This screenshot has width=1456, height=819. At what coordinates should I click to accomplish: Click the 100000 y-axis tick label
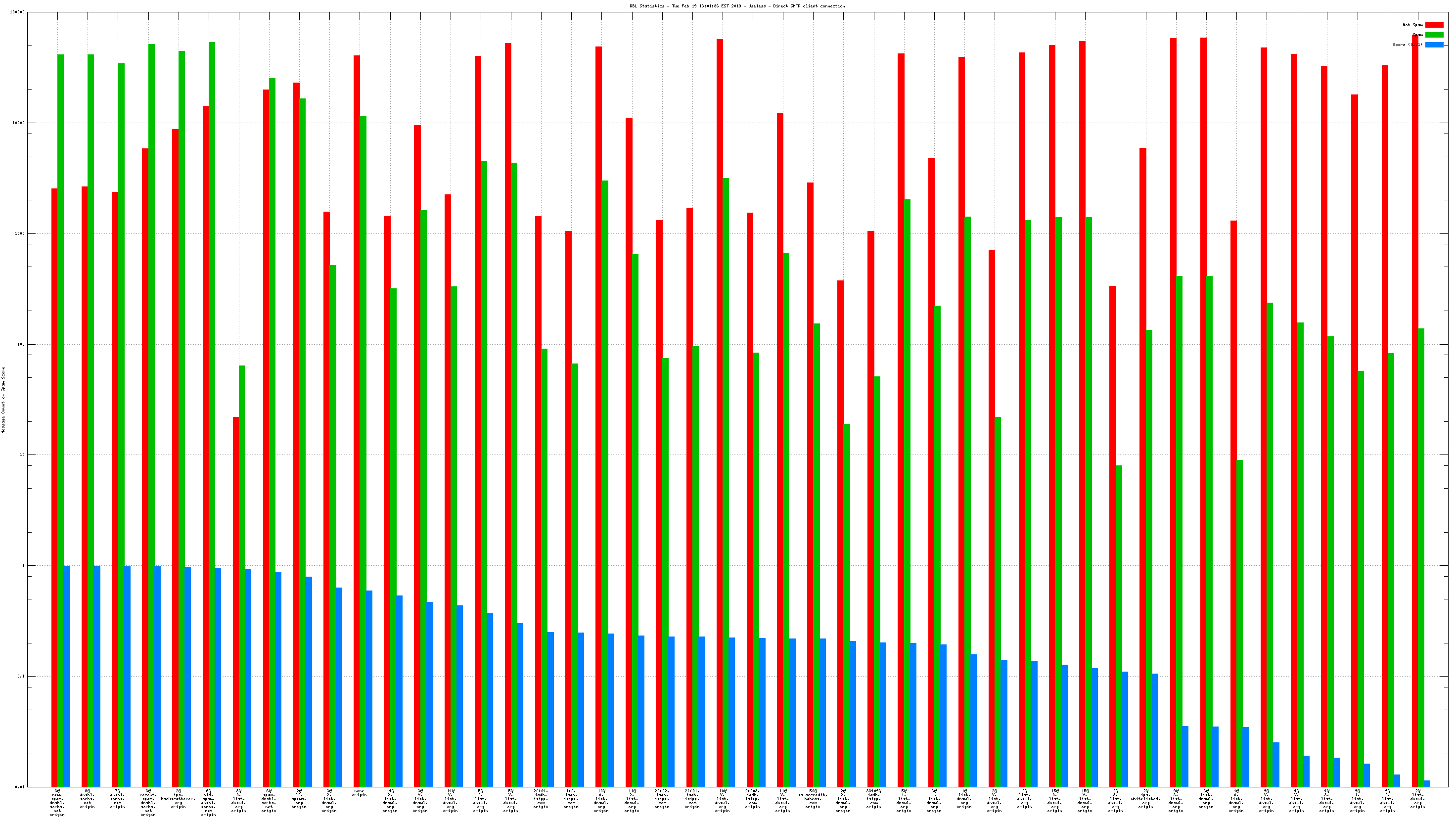point(17,12)
